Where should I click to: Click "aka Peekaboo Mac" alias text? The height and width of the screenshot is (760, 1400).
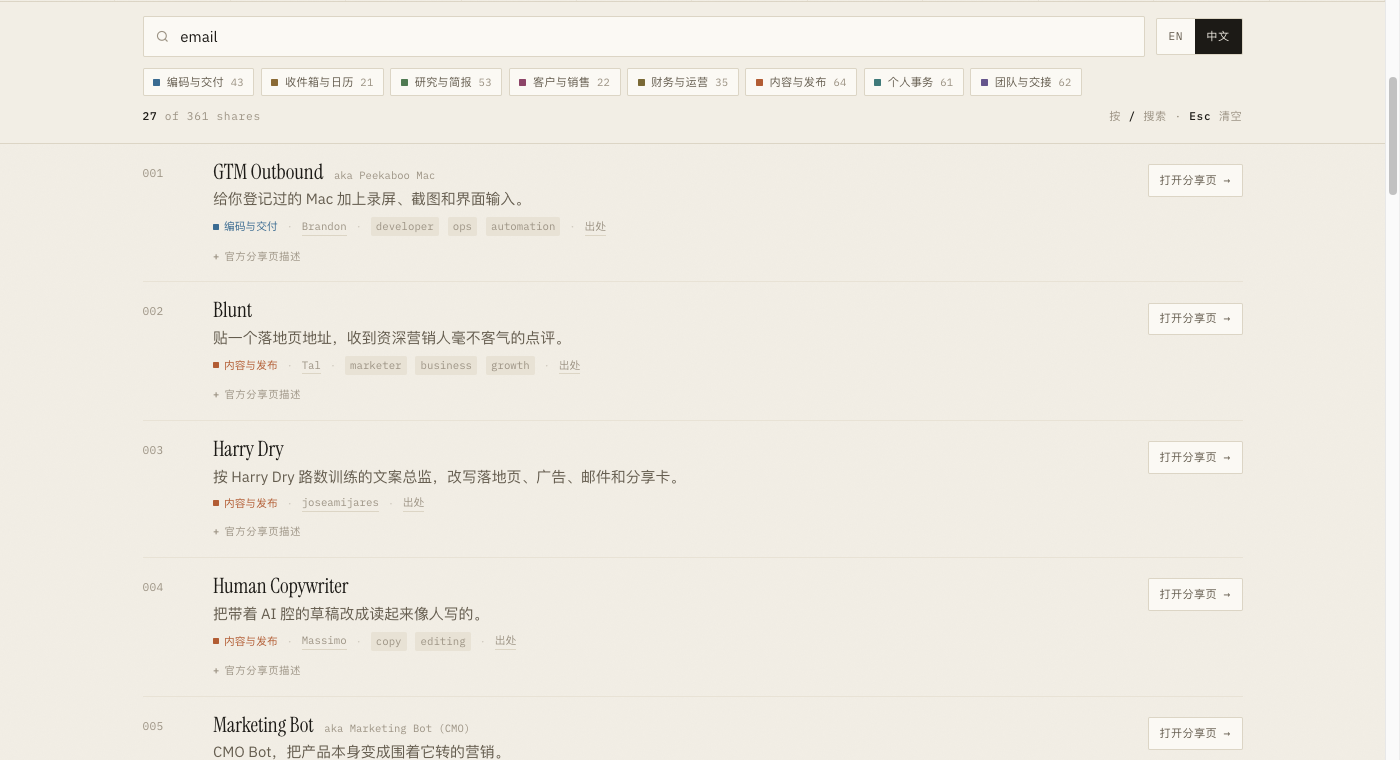pos(384,176)
